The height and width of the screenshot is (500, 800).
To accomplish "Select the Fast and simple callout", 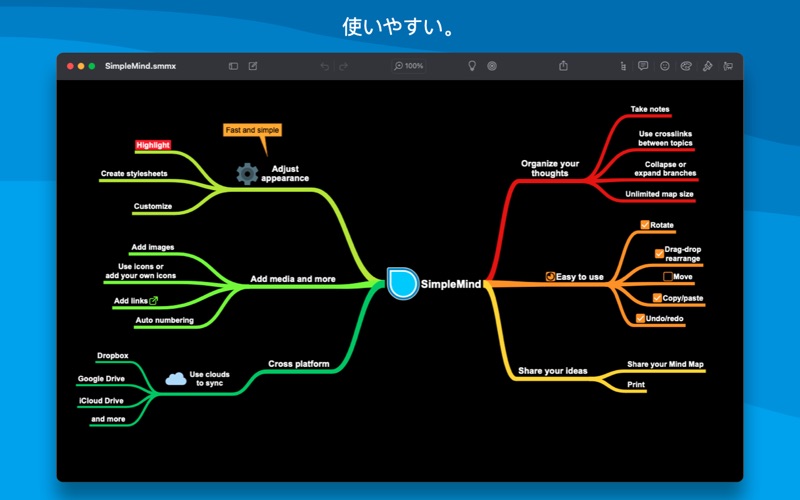I will pos(252,130).
